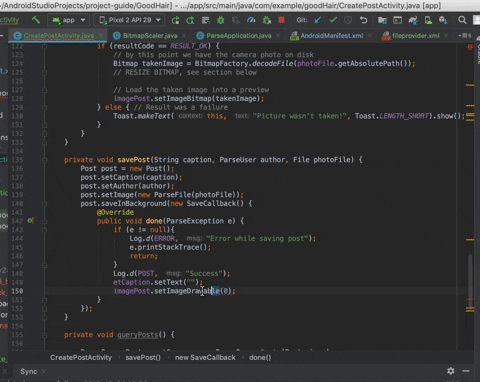Click the error indicator atop the error stripe
This screenshot has width=480, height=382.
click(470, 47)
